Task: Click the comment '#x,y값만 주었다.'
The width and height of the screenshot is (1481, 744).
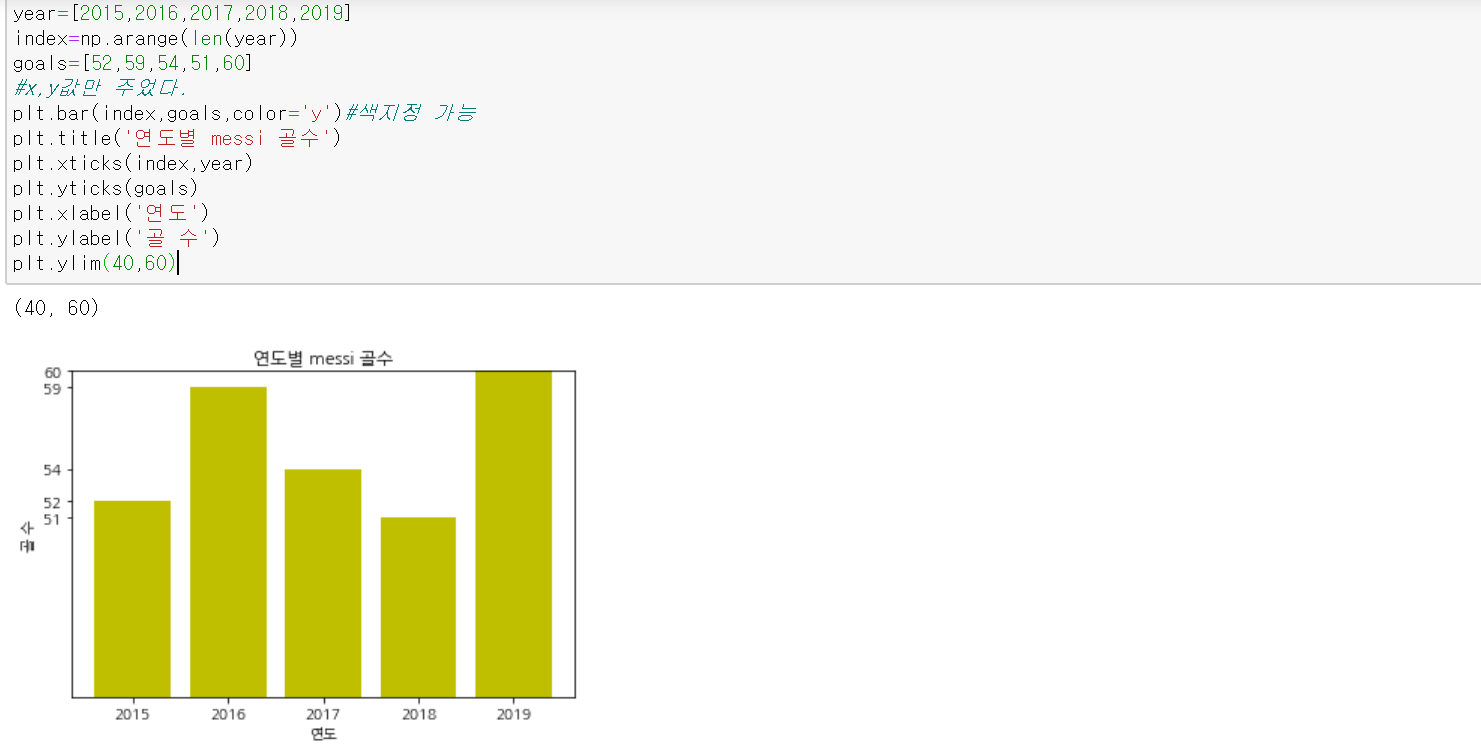Action: pos(100,88)
